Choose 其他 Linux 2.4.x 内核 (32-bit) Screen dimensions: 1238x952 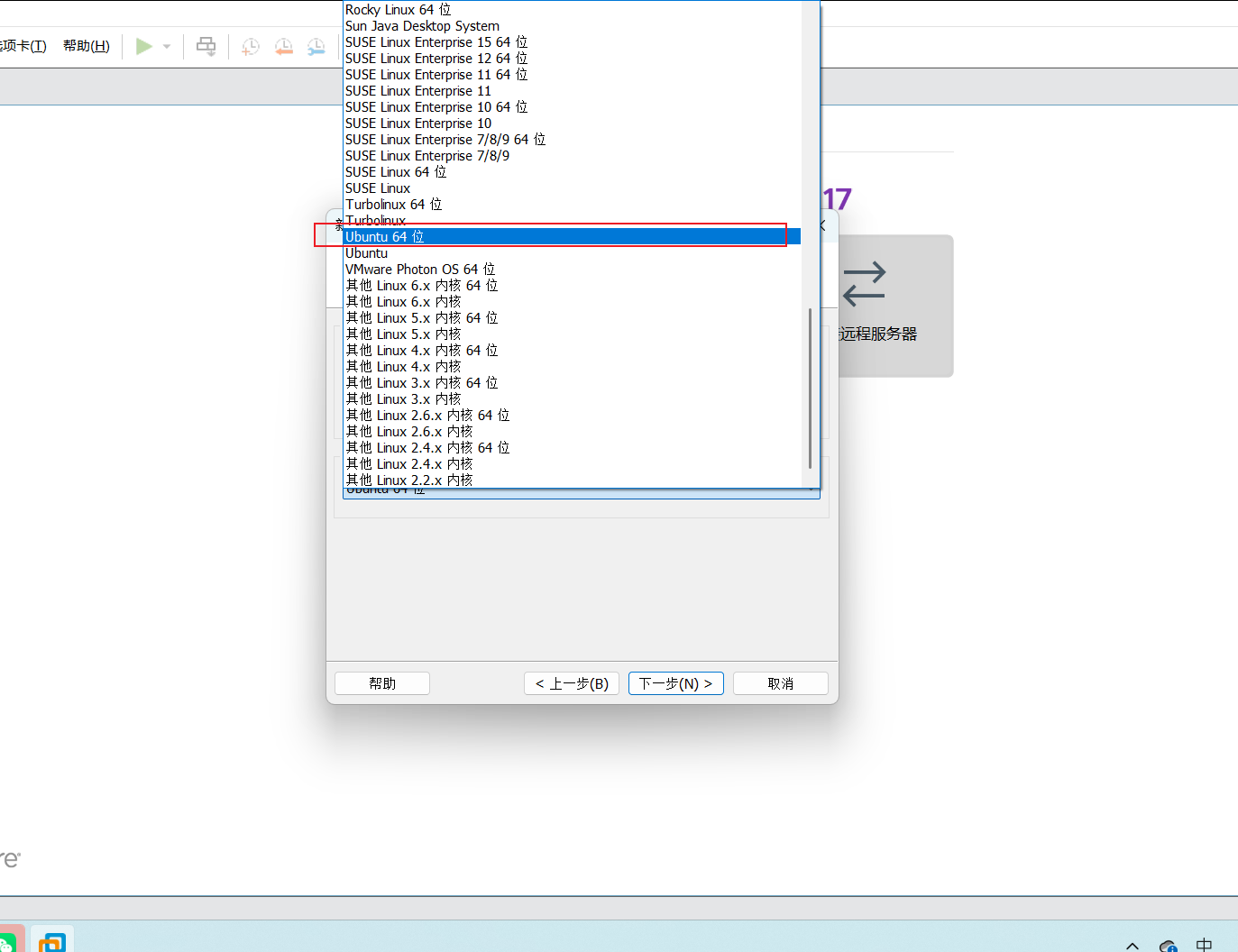click(572, 464)
